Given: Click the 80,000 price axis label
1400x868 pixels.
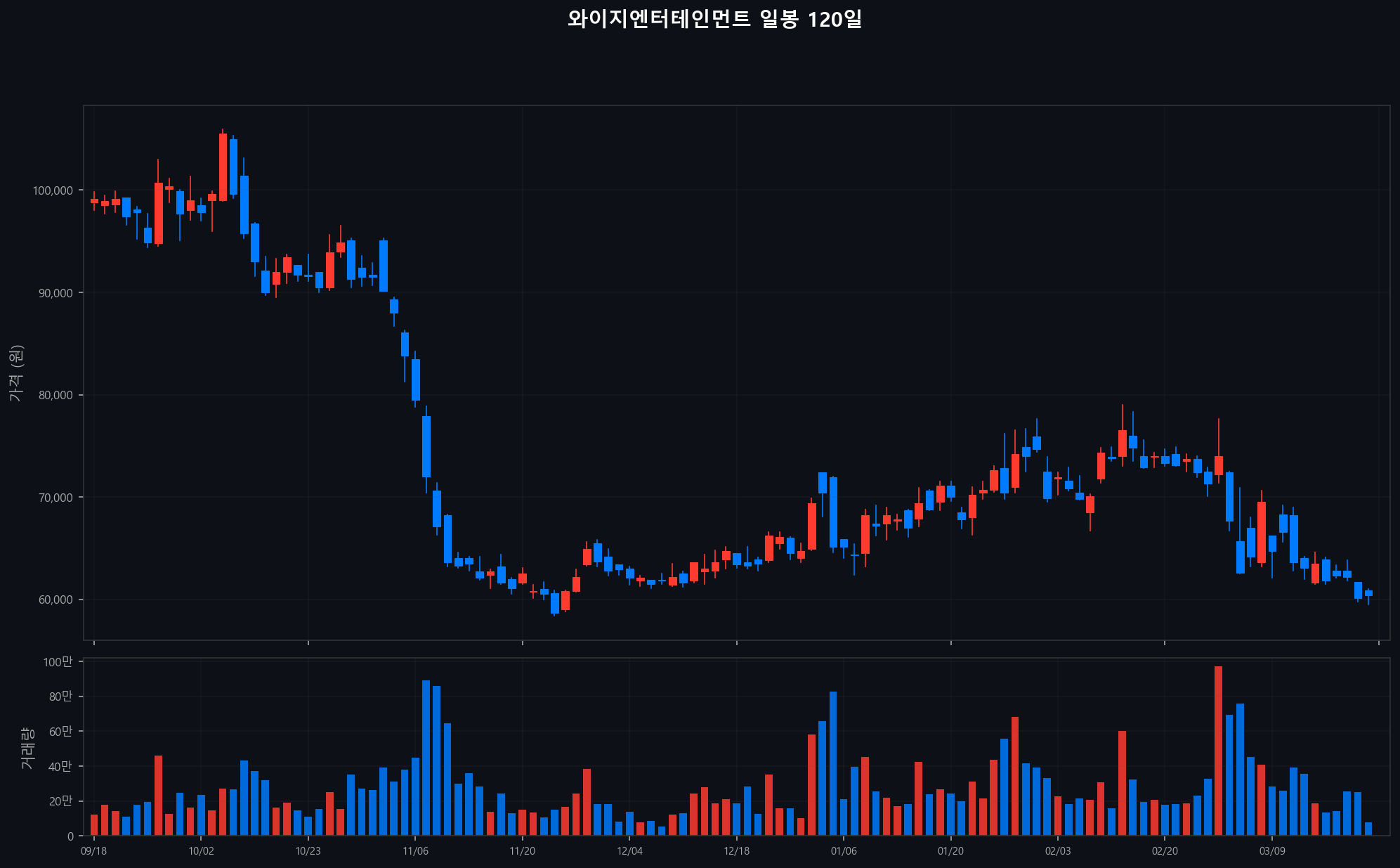Looking at the screenshot, I should pos(54,395).
